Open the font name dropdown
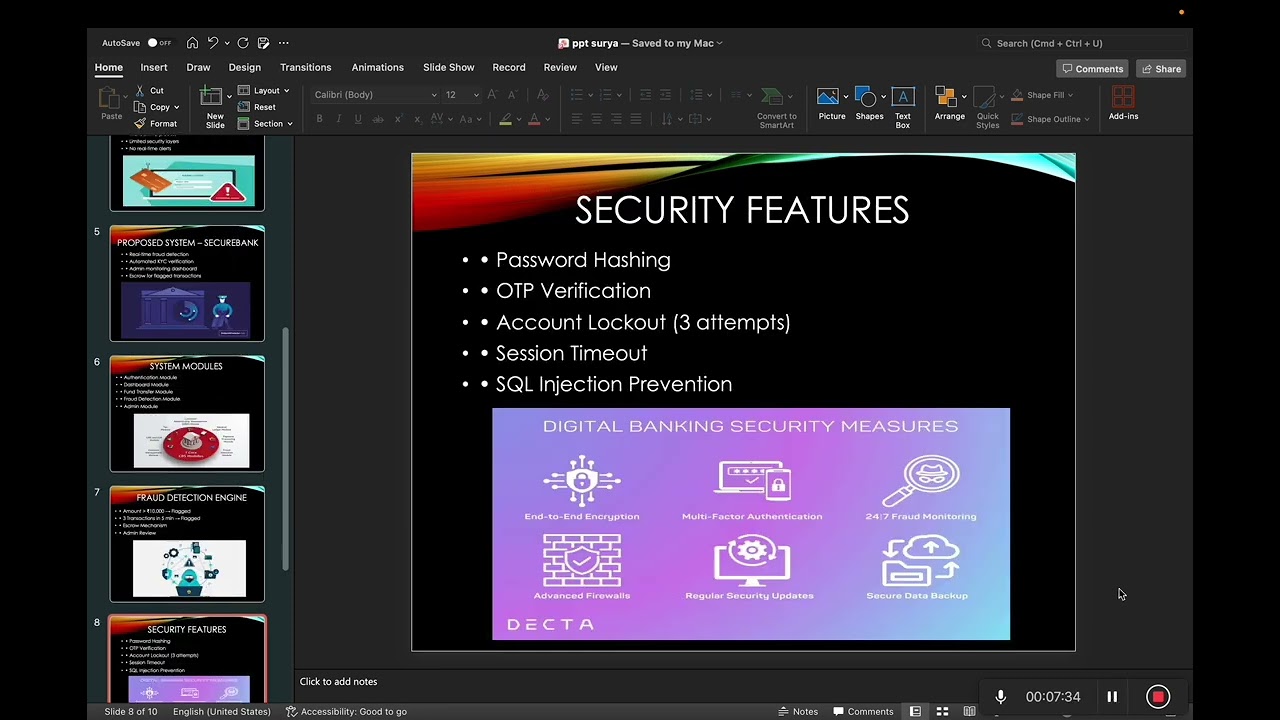This screenshot has width=1280, height=720. coord(434,95)
